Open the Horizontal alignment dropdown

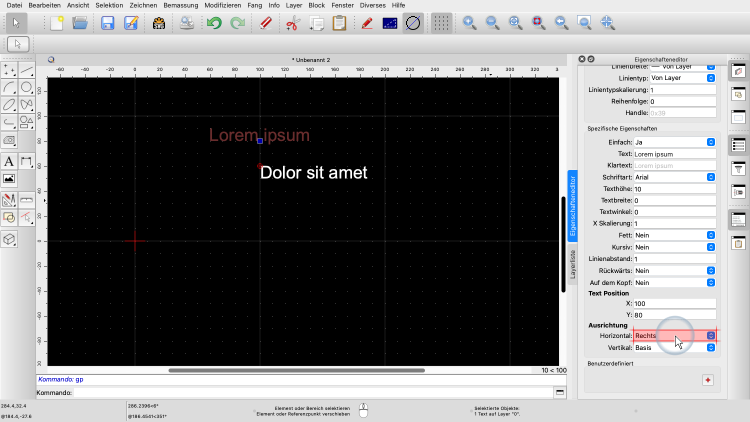(x=675, y=336)
